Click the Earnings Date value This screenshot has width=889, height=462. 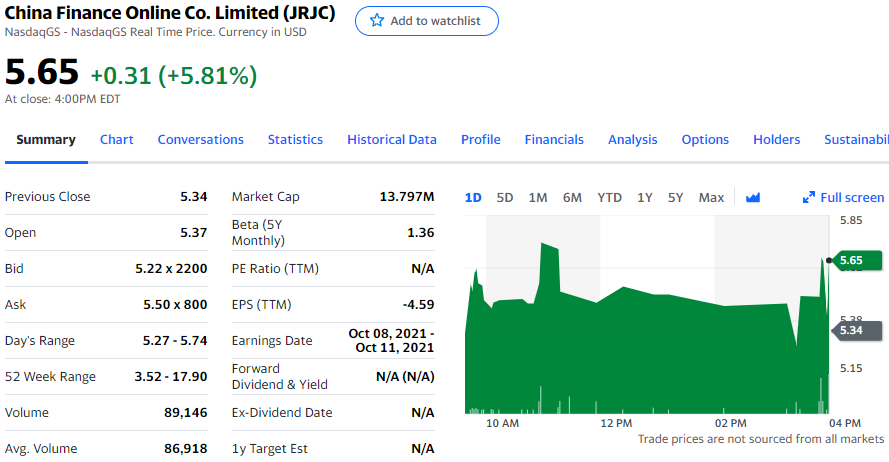[x=391, y=341]
